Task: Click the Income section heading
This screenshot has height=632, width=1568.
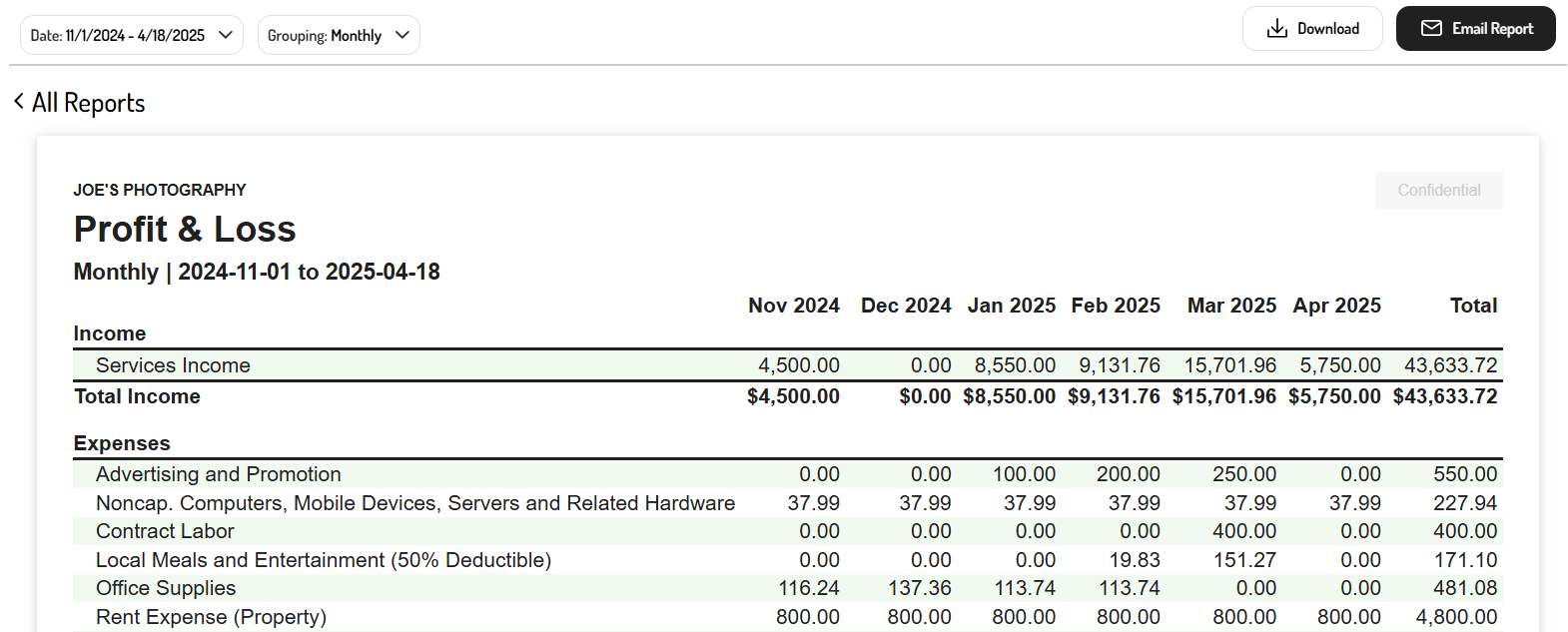Action: (x=110, y=333)
